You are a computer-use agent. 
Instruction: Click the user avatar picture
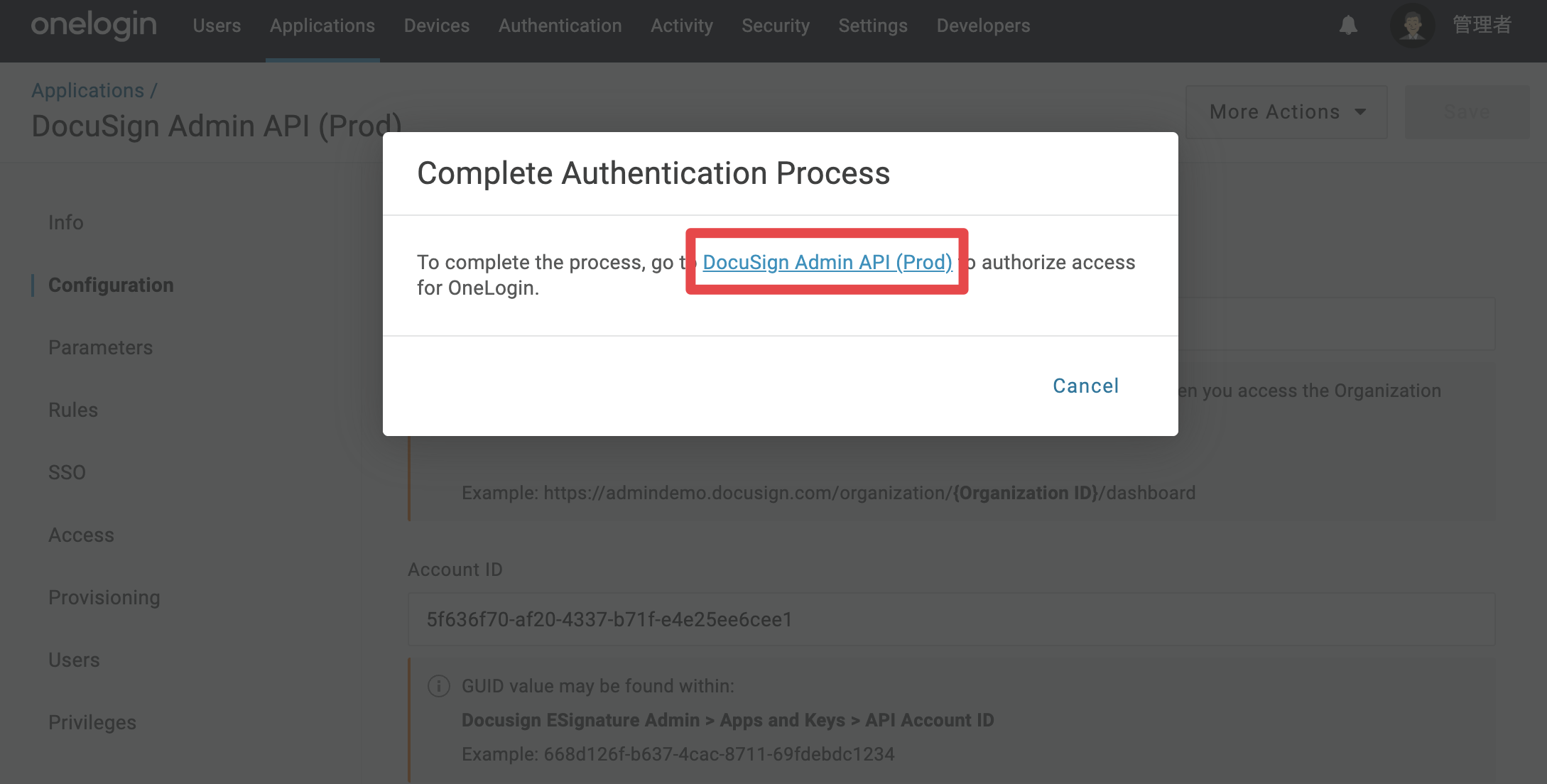pos(1412,26)
